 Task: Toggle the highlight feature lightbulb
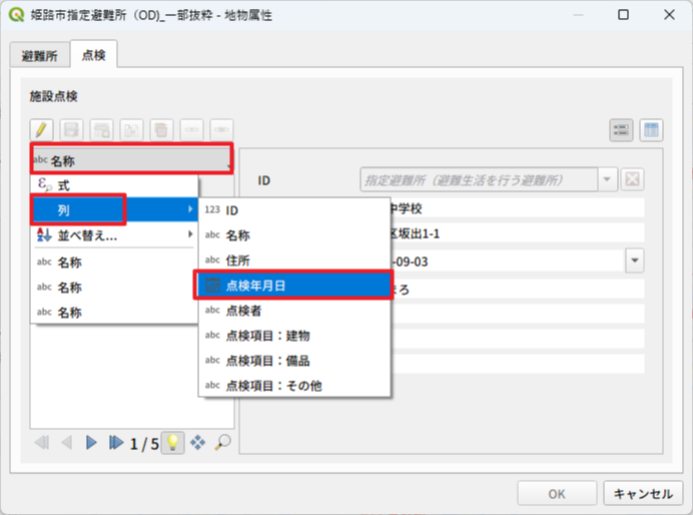[x=173, y=443]
